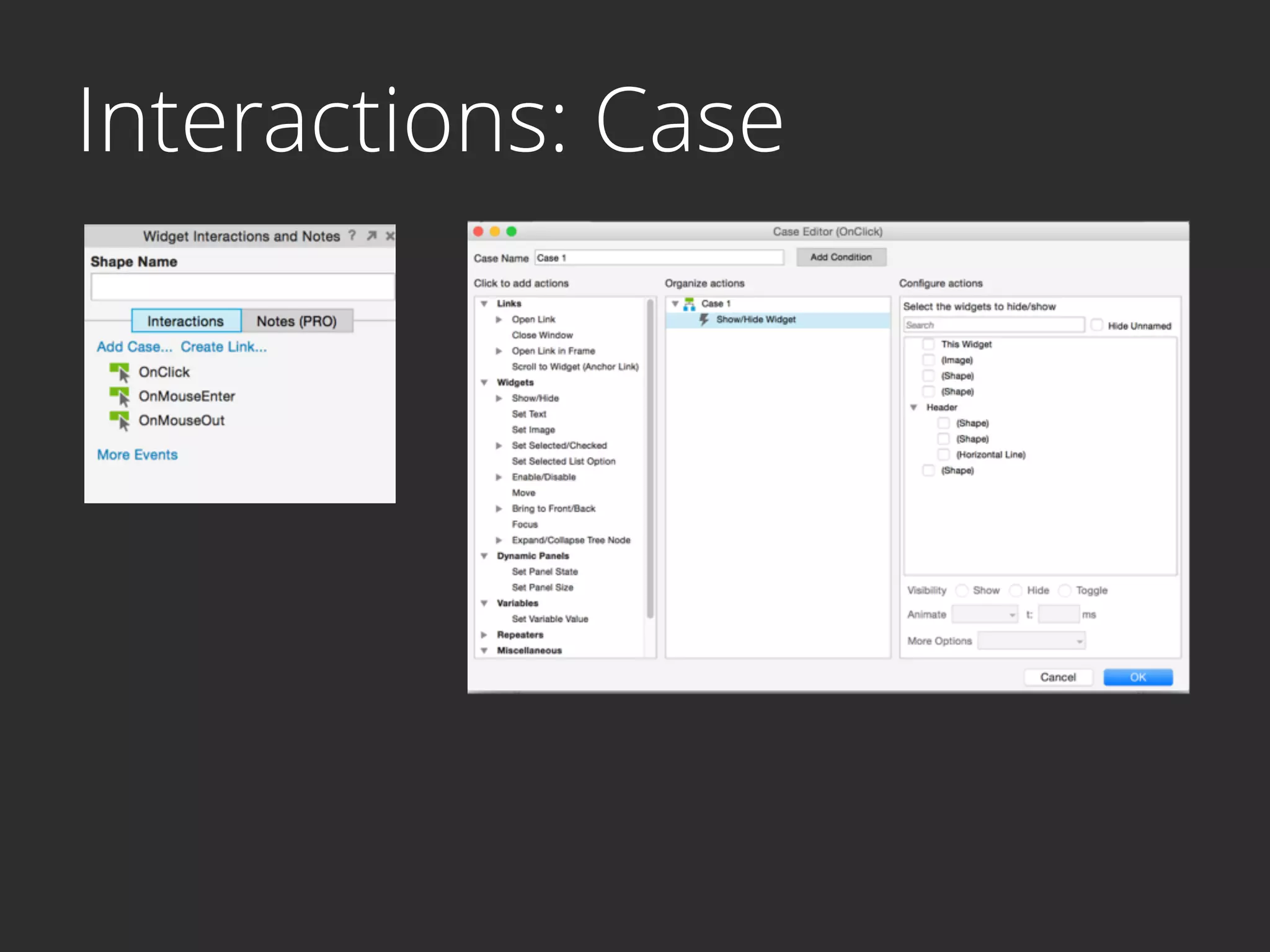The height and width of the screenshot is (952, 1270).
Task: Expand the Open Link action
Action: 499,319
